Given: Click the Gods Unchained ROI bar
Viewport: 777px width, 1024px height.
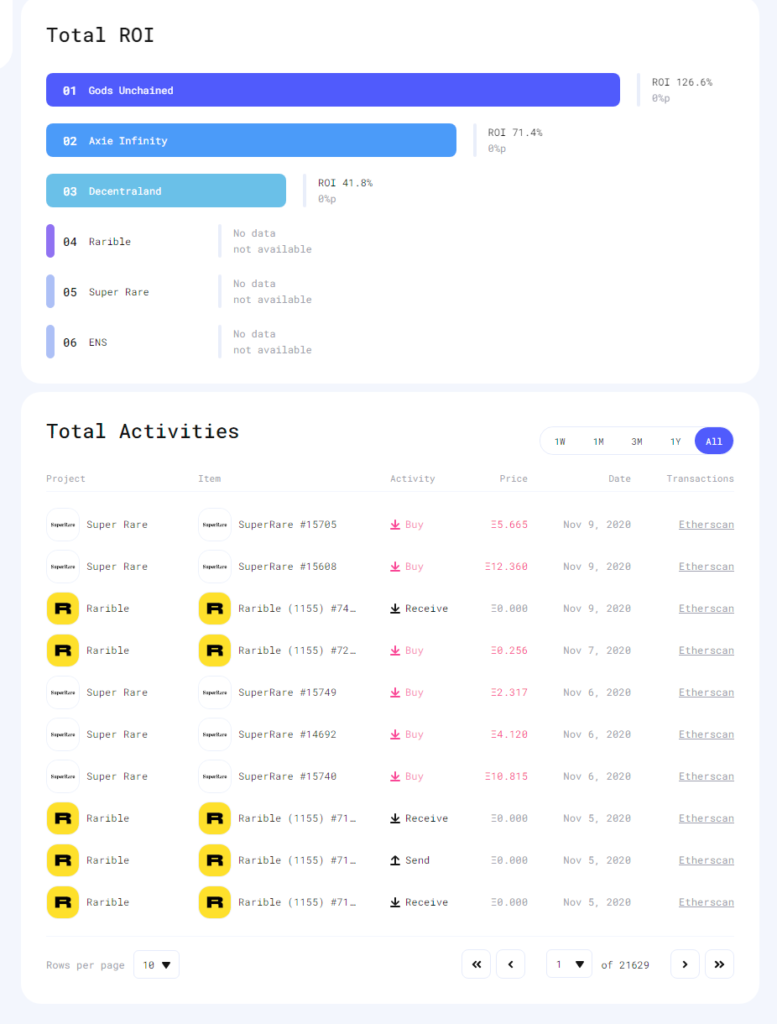Looking at the screenshot, I should [333, 90].
